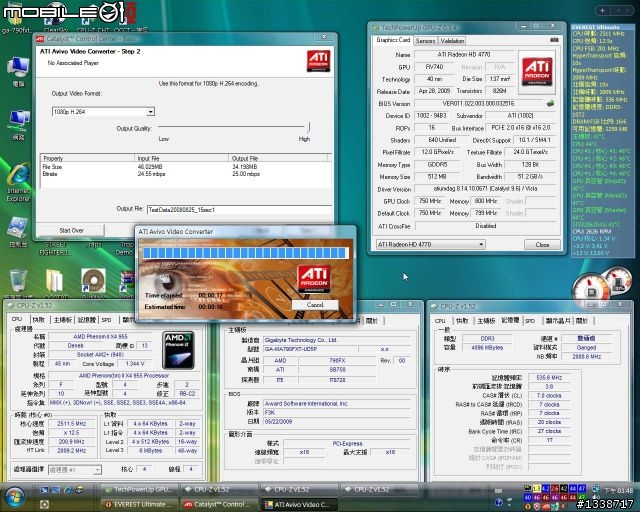Click the Output File column header

tap(278, 158)
